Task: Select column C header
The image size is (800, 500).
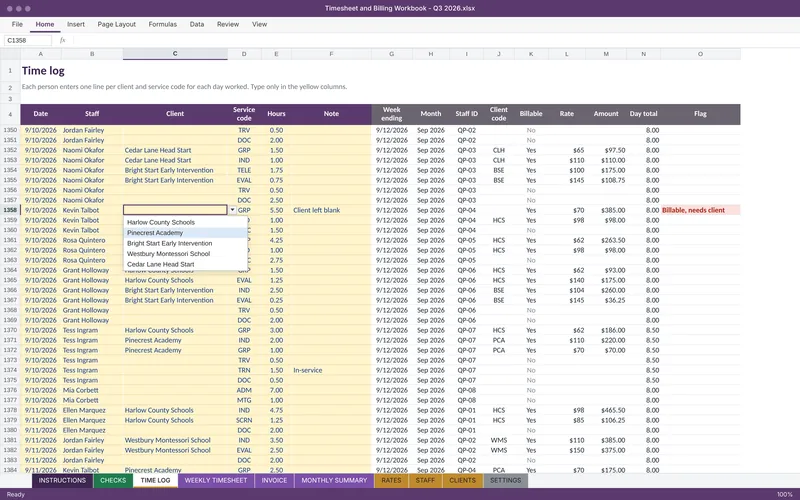Action: [175, 54]
